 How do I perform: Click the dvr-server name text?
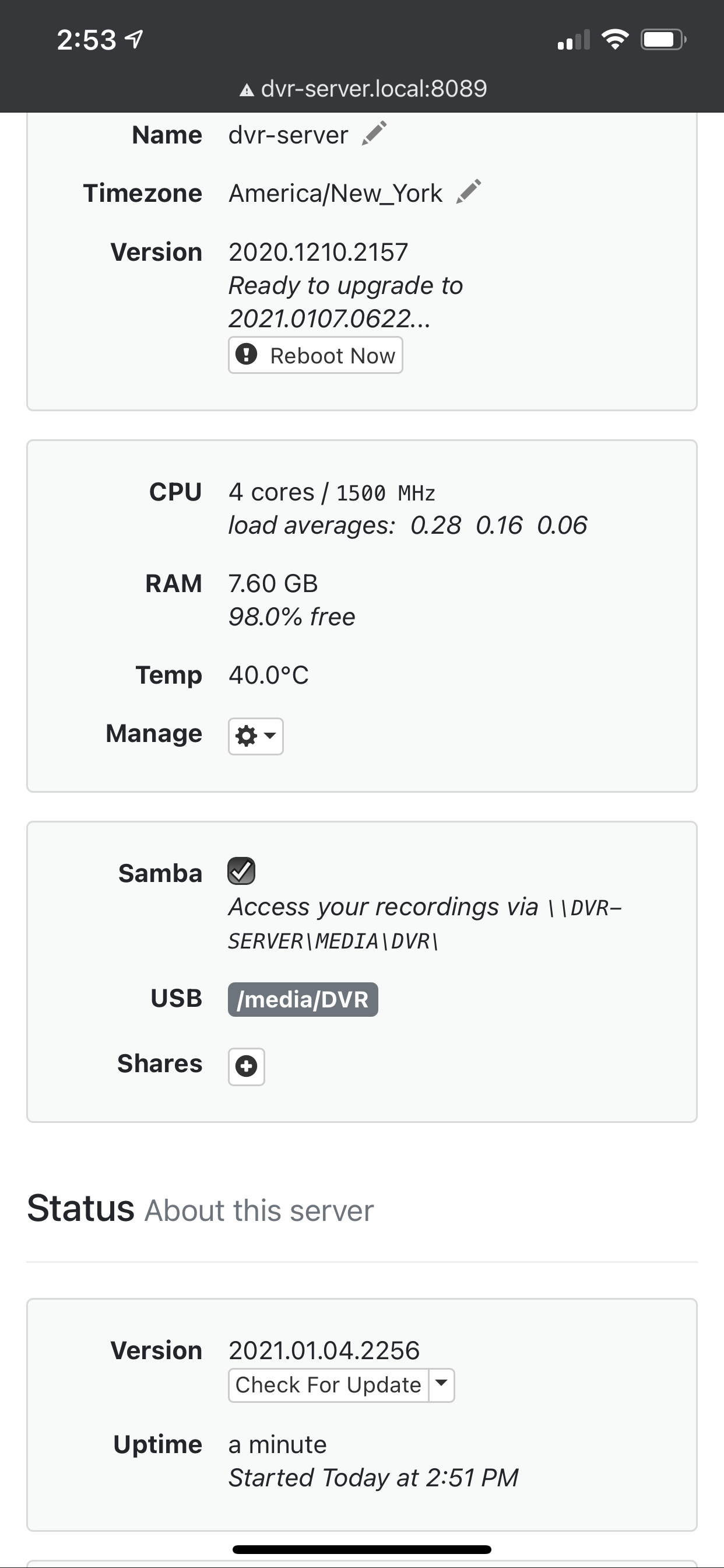tap(288, 135)
